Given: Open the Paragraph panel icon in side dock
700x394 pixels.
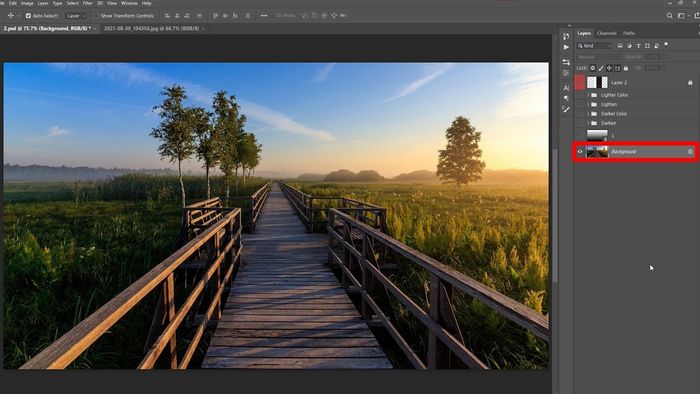Looking at the screenshot, I should pyautogui.click(x=566, y=98).
